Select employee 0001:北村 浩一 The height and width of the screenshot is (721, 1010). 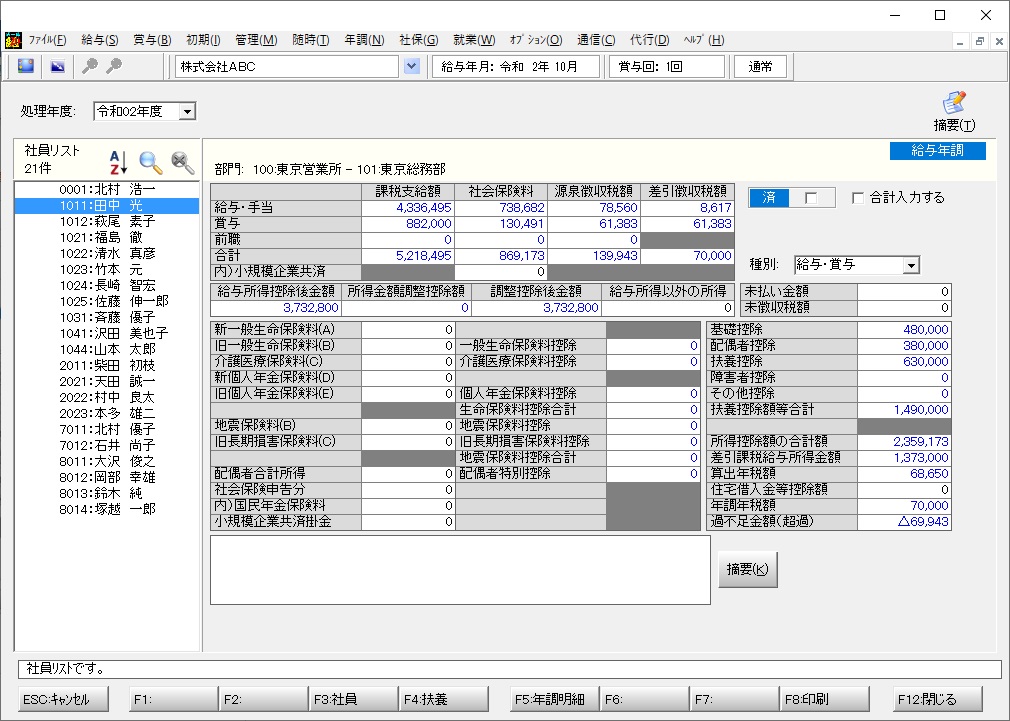pyautogui.click(x=107, y=189)
